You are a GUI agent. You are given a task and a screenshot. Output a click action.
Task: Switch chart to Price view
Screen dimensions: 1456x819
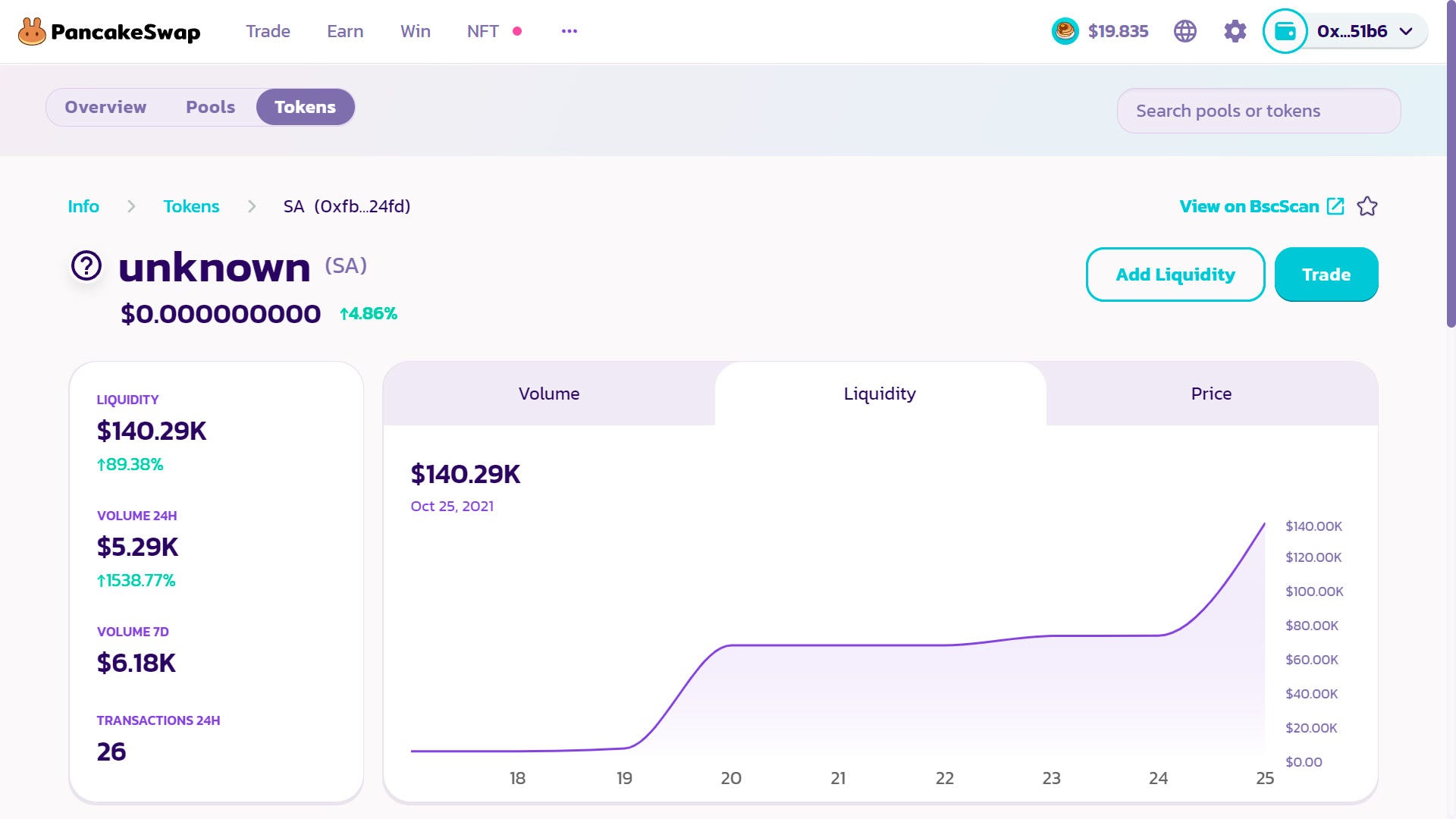pos(1210,394)
